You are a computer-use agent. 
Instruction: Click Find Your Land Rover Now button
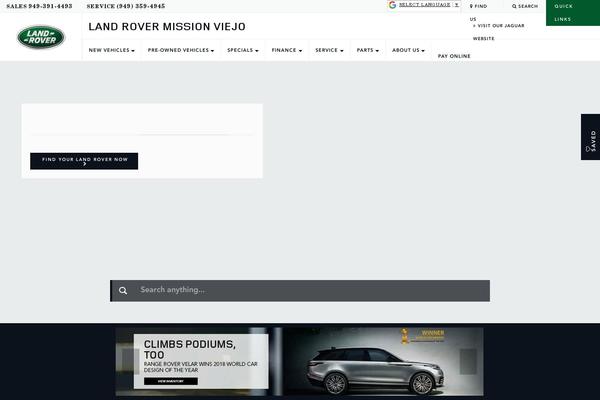(x=84, y=161)
